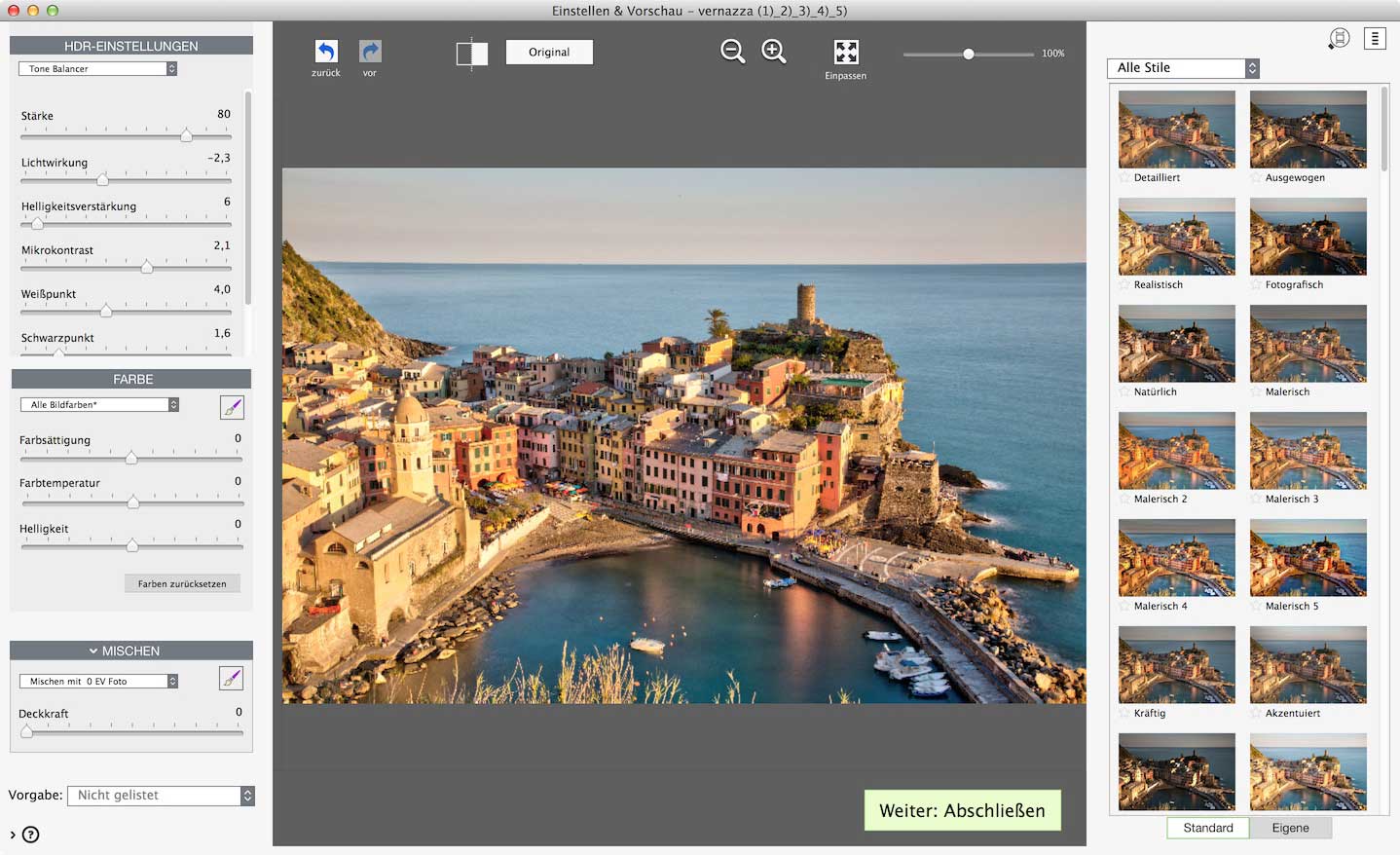Mark the Natürlich preset with its star
Image resolution: width=1400 pixels, height=855 pixels.
click(x=1125, y=392)
